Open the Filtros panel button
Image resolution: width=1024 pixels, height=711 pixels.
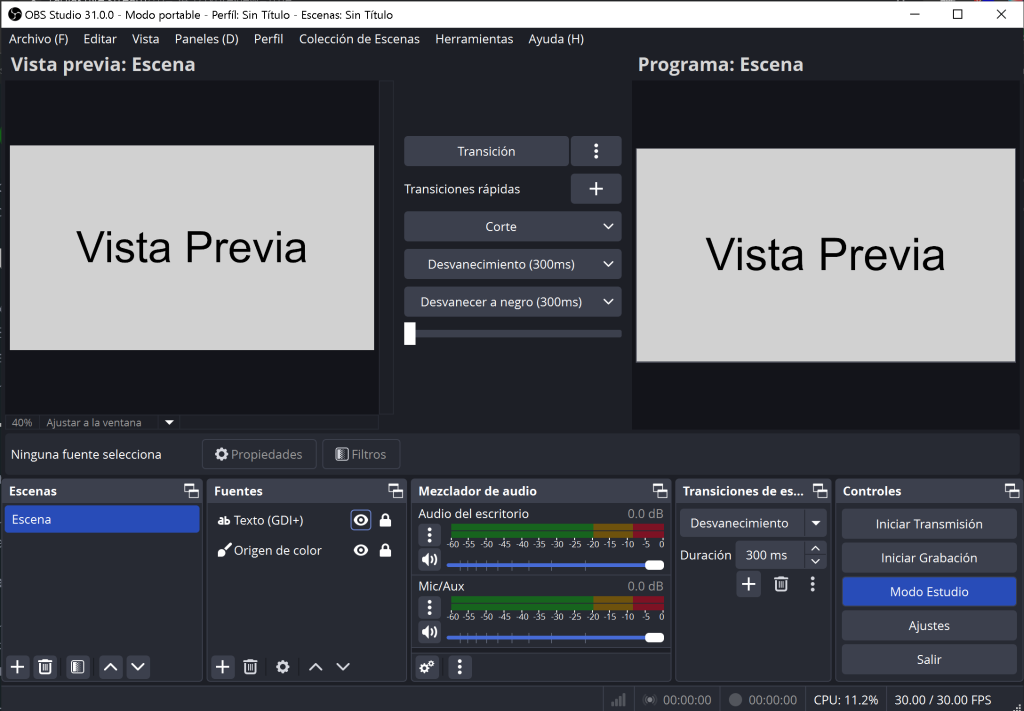tap(361, 453)
